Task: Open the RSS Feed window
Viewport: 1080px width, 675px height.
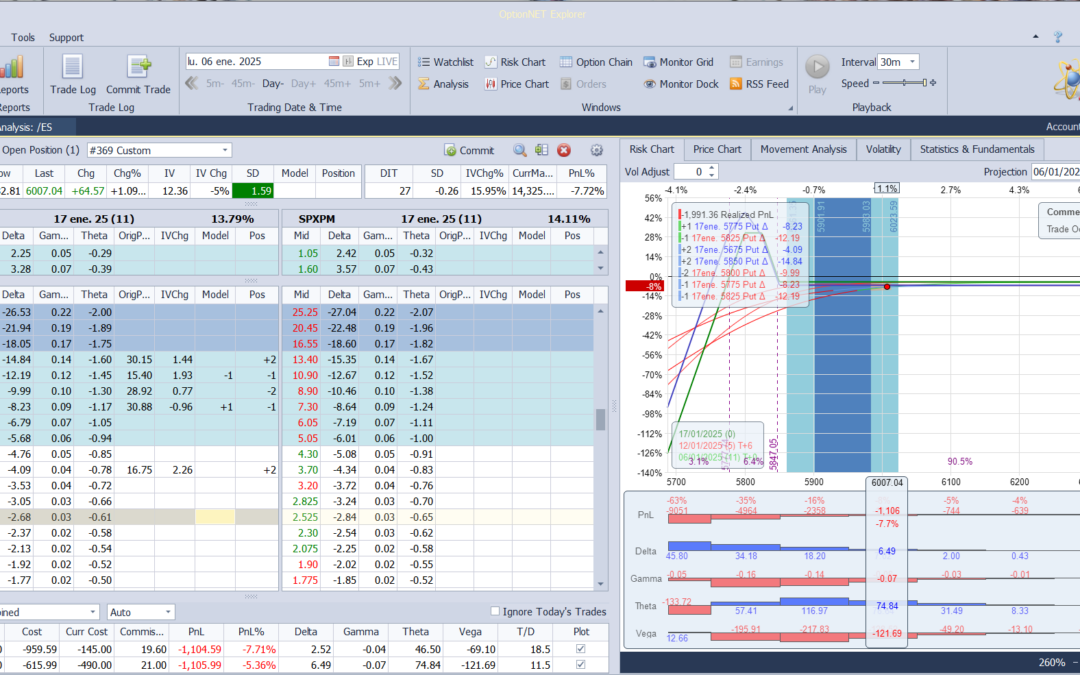Action: [759, 84]
